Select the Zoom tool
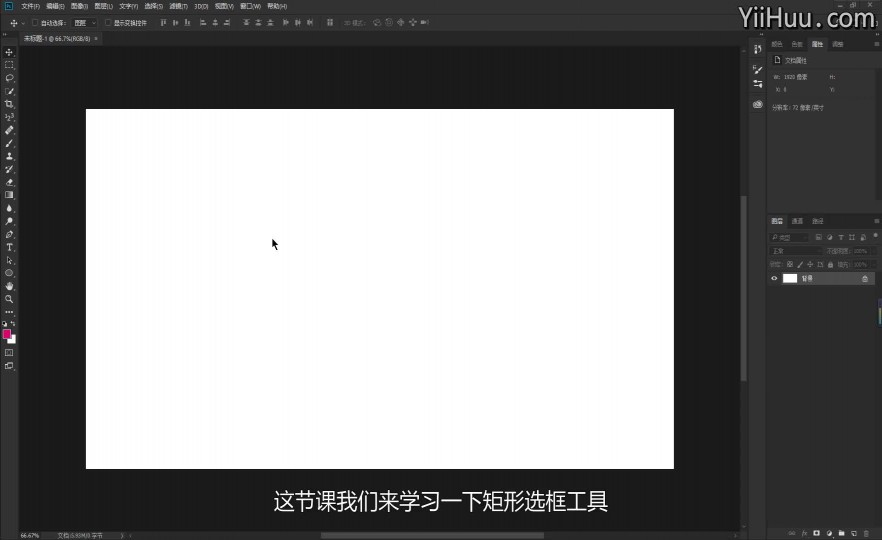The height and width of the screenshot is (540, 882). click(x=9, y=299)
